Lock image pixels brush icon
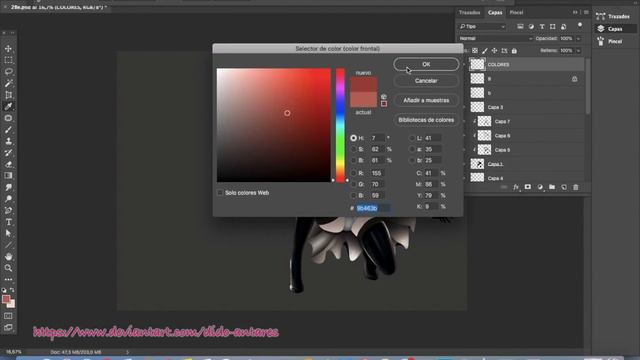Screen dimensions: 640x360 [x=484, y=51]
